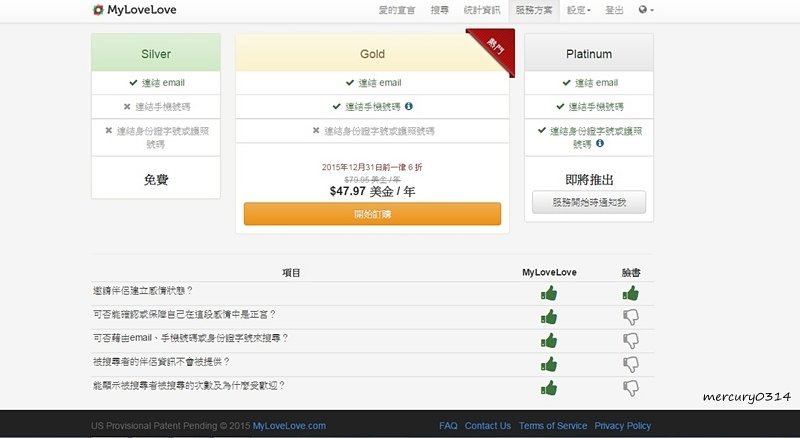Viewport: 800px width, 438px height.
Task: Click 臉書 thumbs-up for 邀請伴侶建立感情狀態
Action: 631,294
